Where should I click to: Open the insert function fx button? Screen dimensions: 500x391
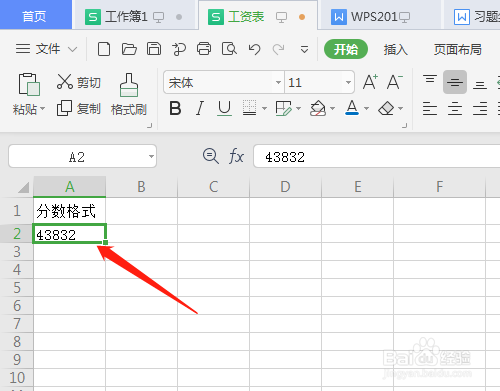tap(236, 156)
